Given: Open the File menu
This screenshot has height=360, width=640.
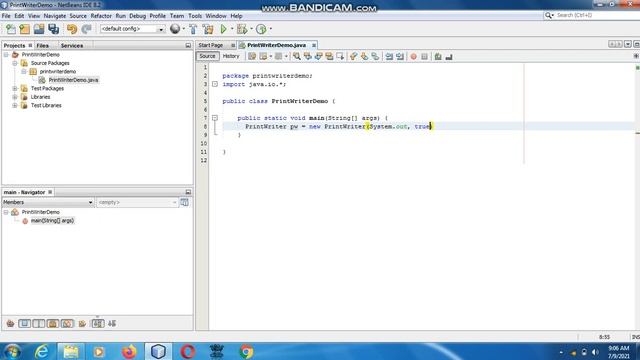Looking at the screenshot, I should click(x=6, y=16).
